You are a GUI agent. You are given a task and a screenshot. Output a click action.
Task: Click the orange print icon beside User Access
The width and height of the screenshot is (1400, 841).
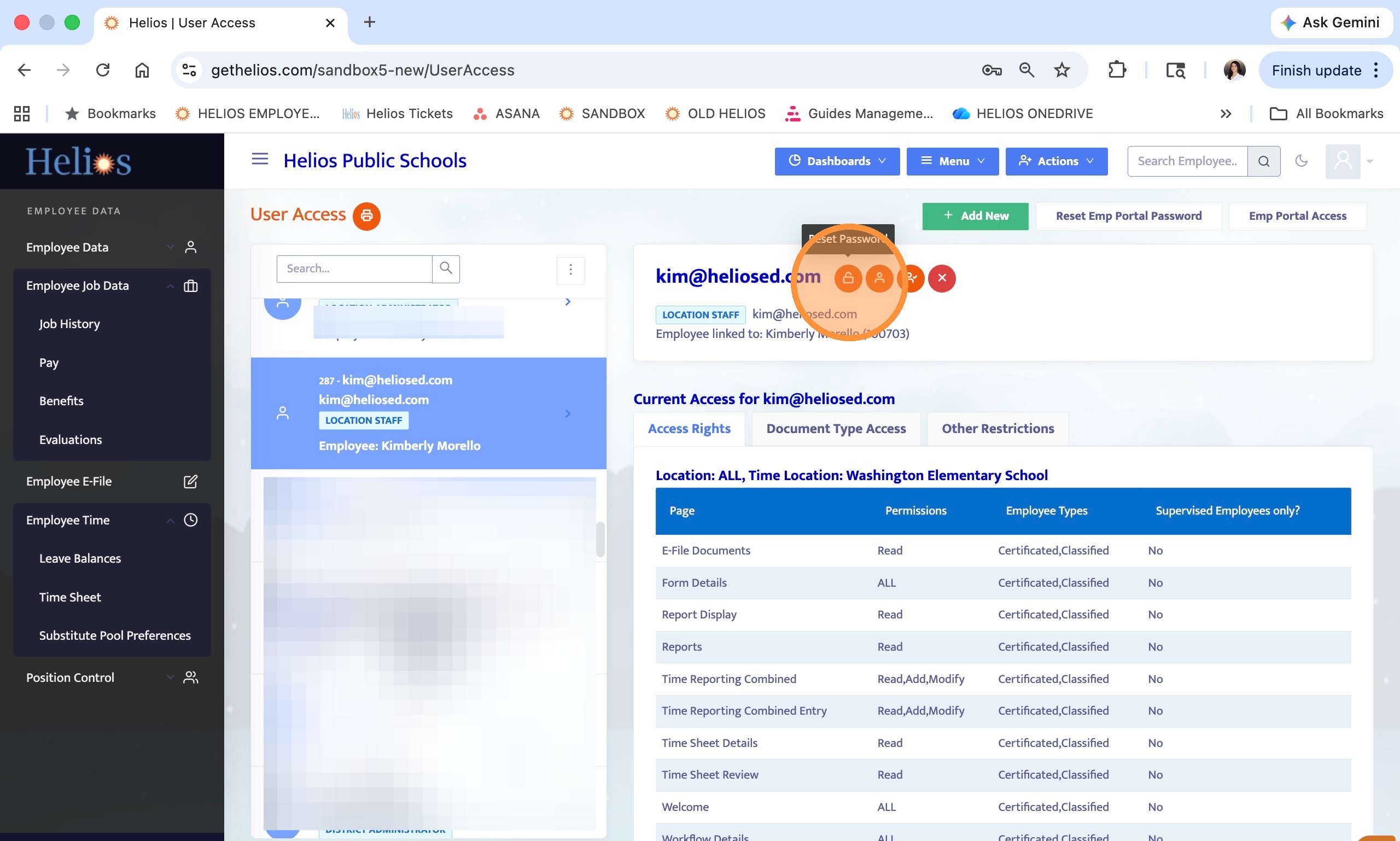[x=367, y=216]
